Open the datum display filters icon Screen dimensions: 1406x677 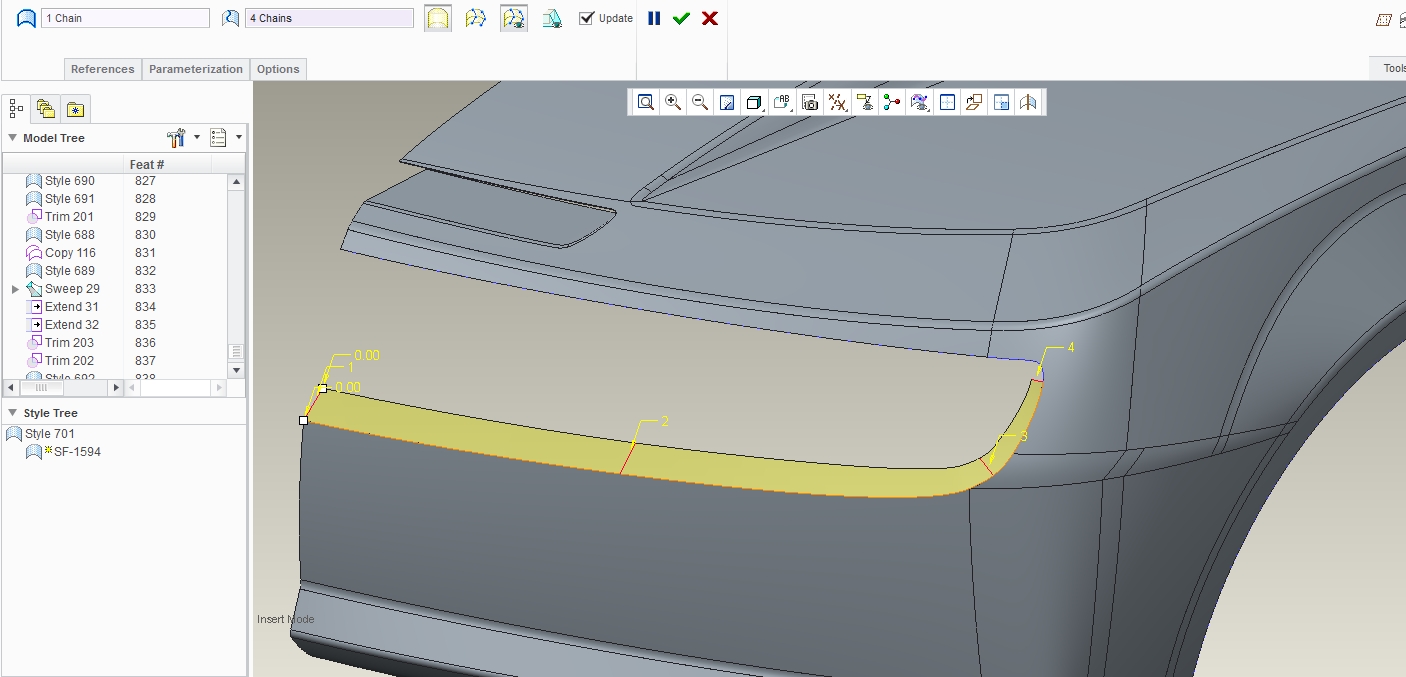tap(837, 102)
